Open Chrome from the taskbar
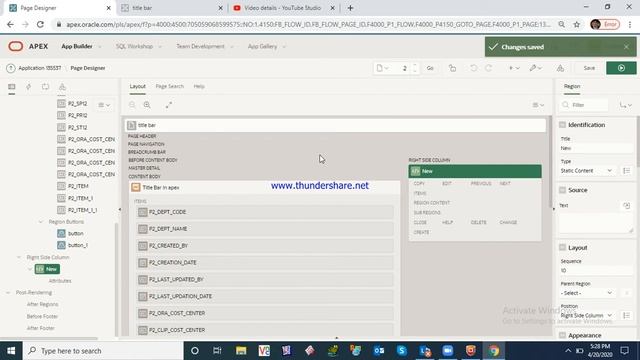 click(493, 351)
